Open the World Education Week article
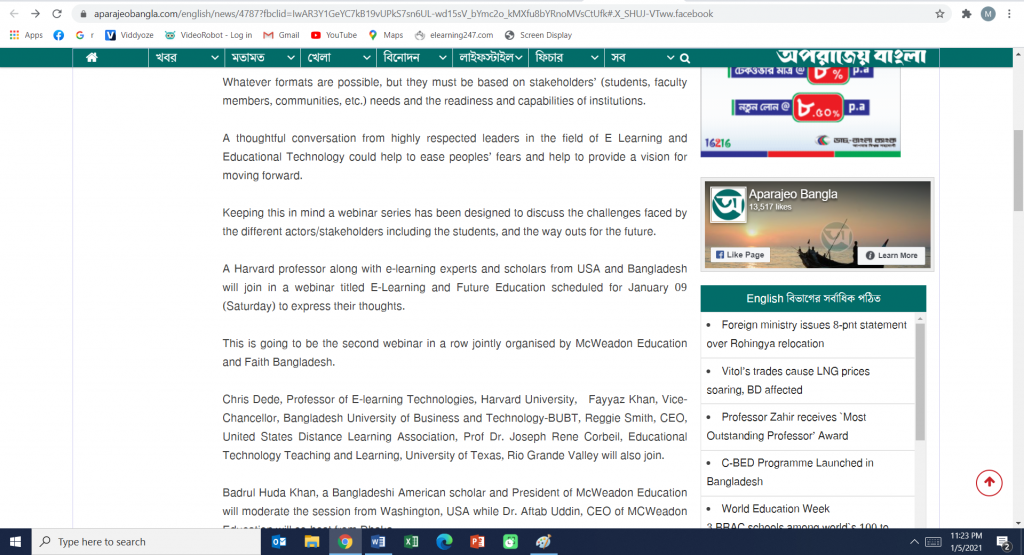 [x=775, y=508]
